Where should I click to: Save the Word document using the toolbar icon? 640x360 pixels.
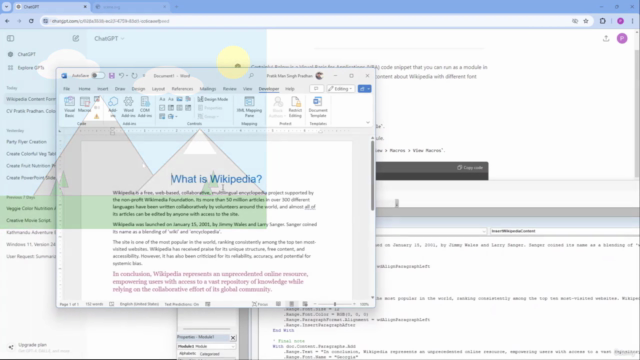111,76
